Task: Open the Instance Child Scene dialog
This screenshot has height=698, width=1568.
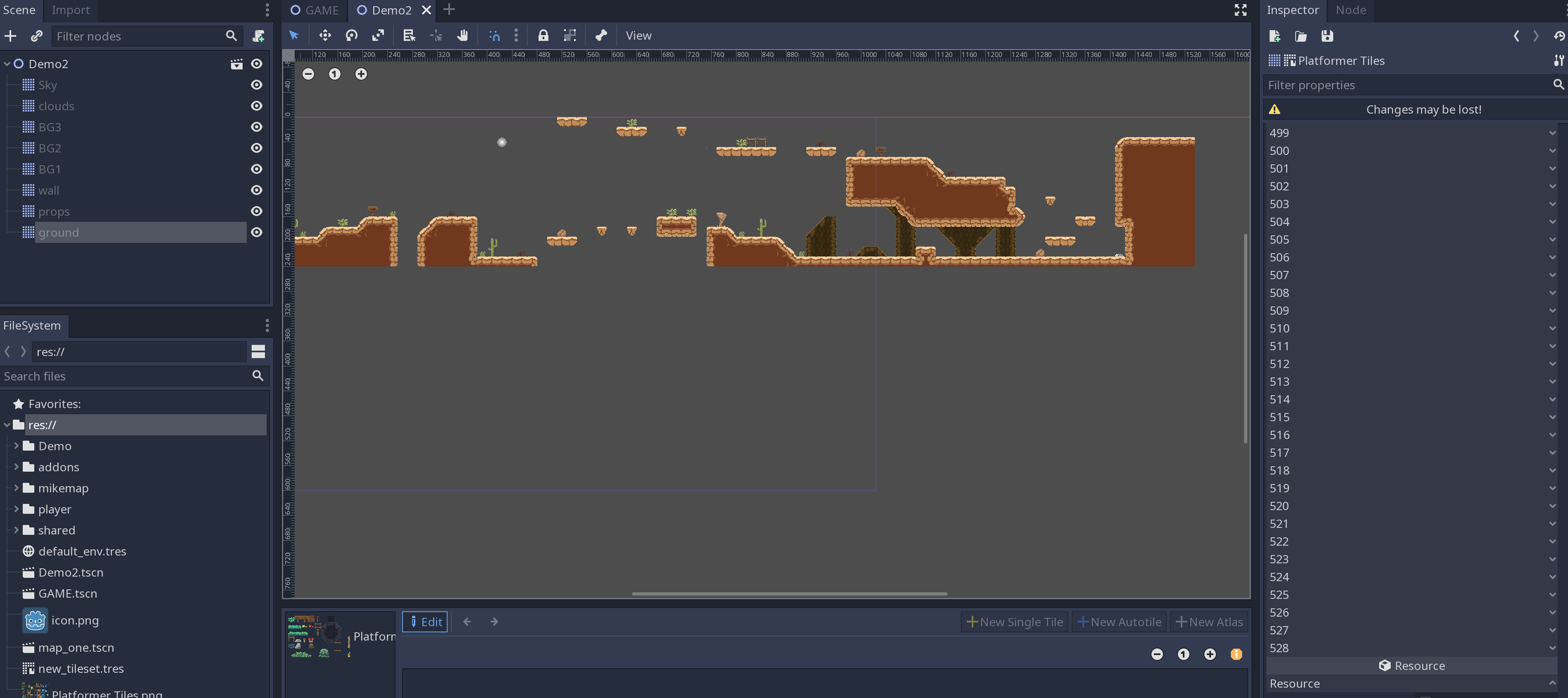Action: (x=36, y=36)
